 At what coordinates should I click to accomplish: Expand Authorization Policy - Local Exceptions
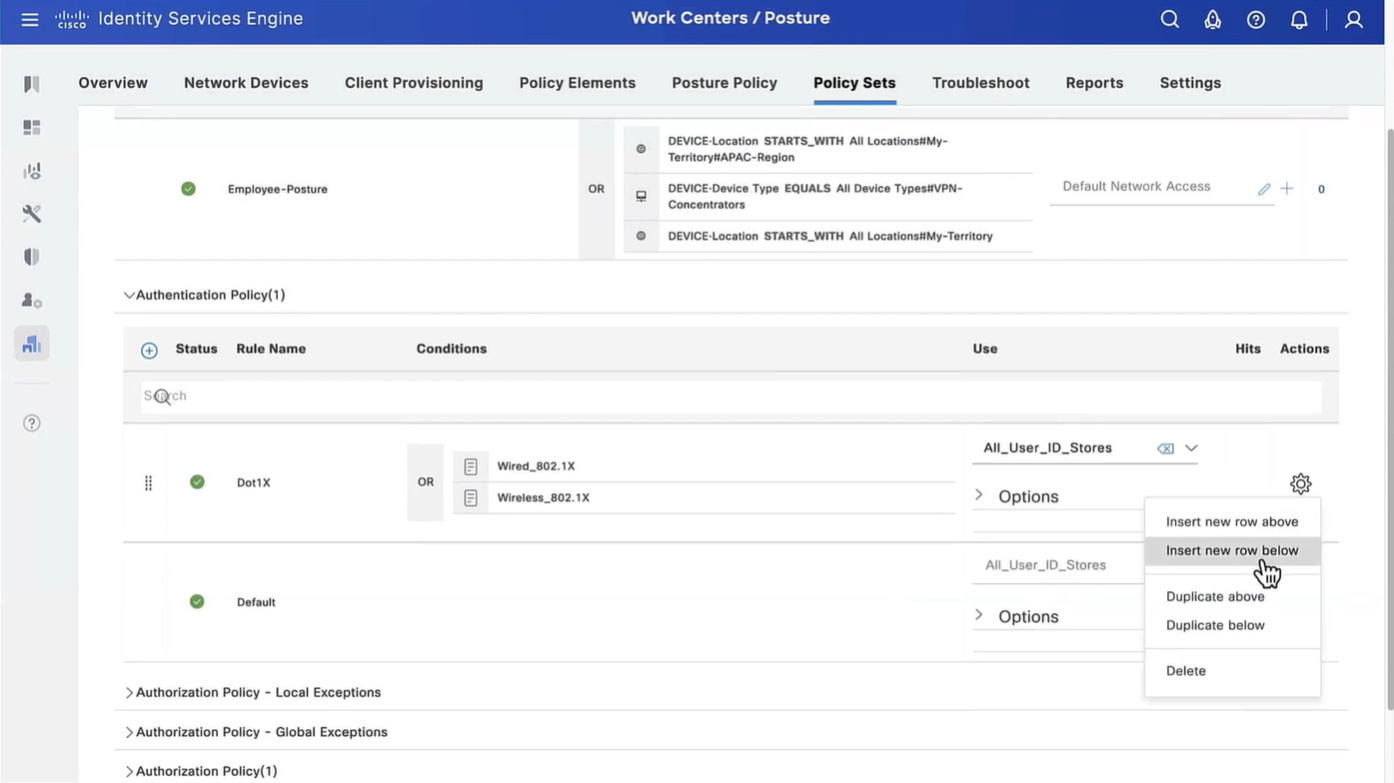point(129,693)
